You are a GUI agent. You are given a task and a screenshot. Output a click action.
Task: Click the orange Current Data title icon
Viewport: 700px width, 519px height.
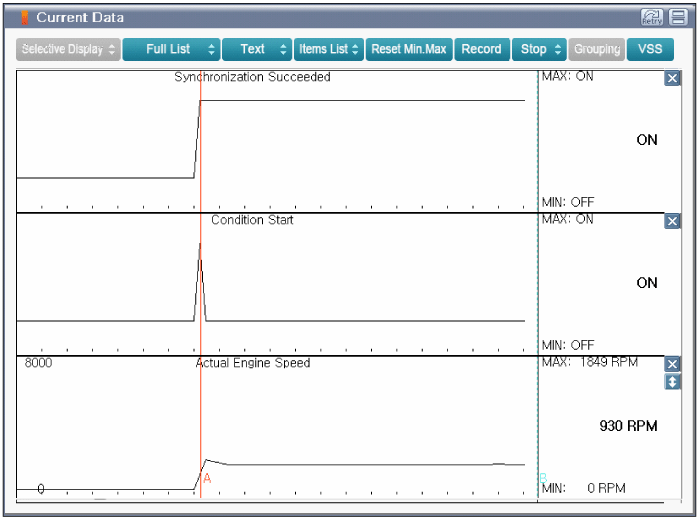25,17
